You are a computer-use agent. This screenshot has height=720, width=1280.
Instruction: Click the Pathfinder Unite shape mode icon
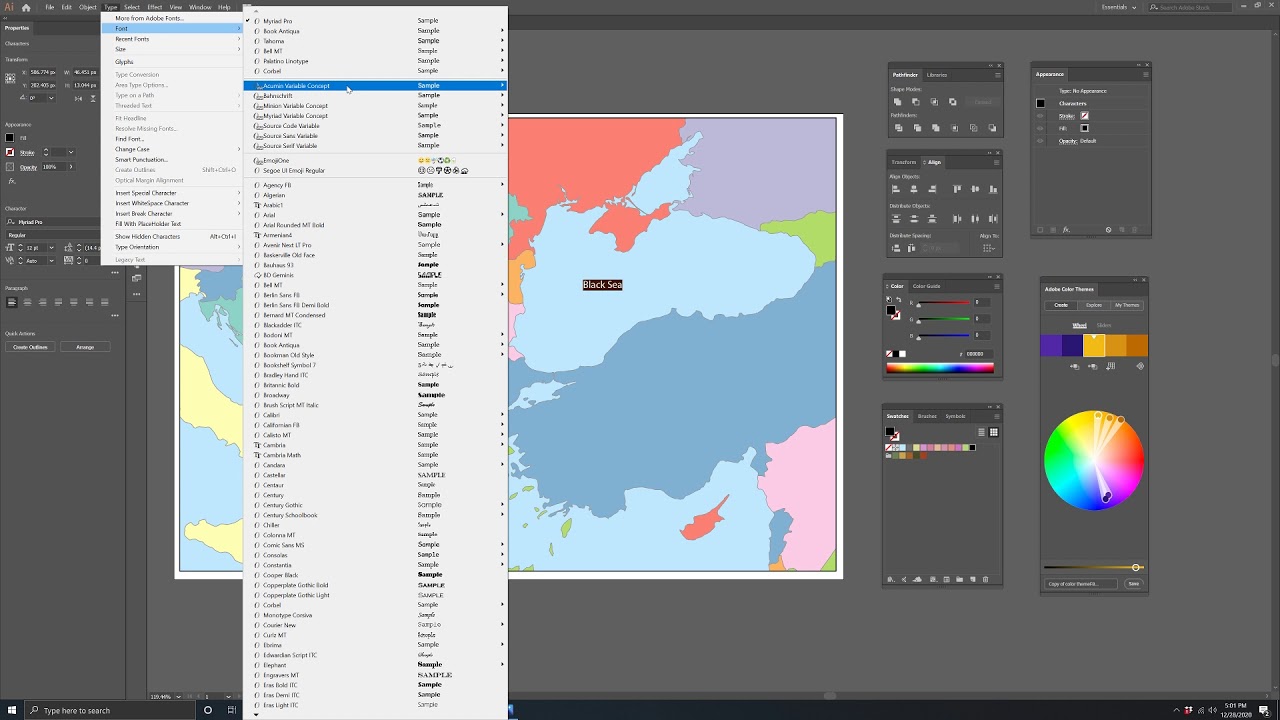click(x=898, y=102)
